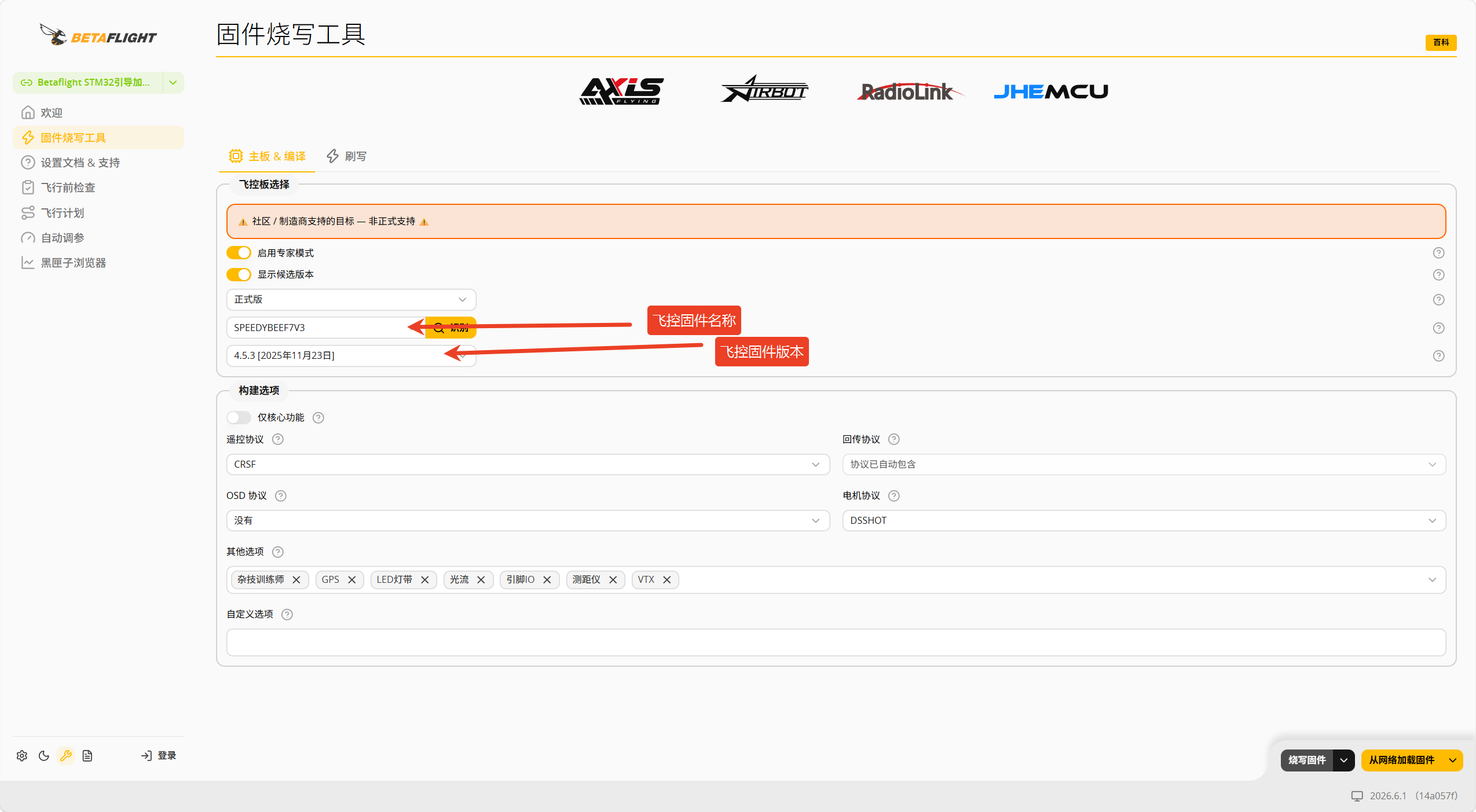This screenshot has height=812, width=1476.
Task: Click the help icon next to OSD 协议
Action: (281, 496)
